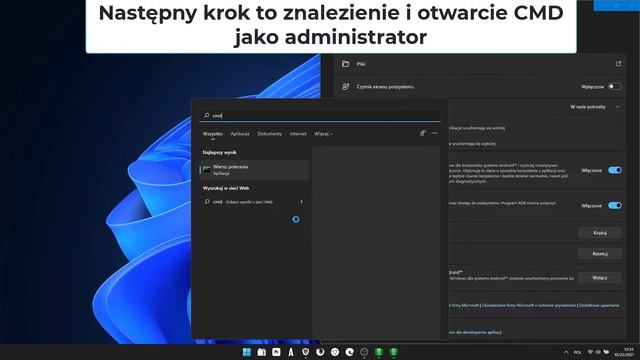The height and width of the screenshot is (360, 640).
Task: Click the web search magnifier icon
Action: [x=207, y=202]
